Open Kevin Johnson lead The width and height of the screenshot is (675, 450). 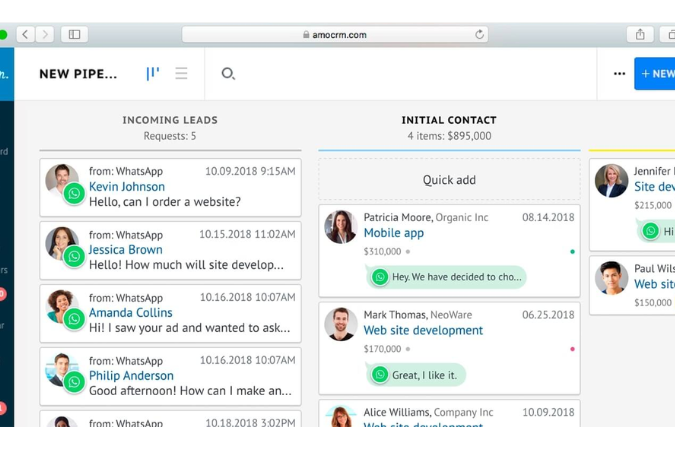tap(127, 186)
